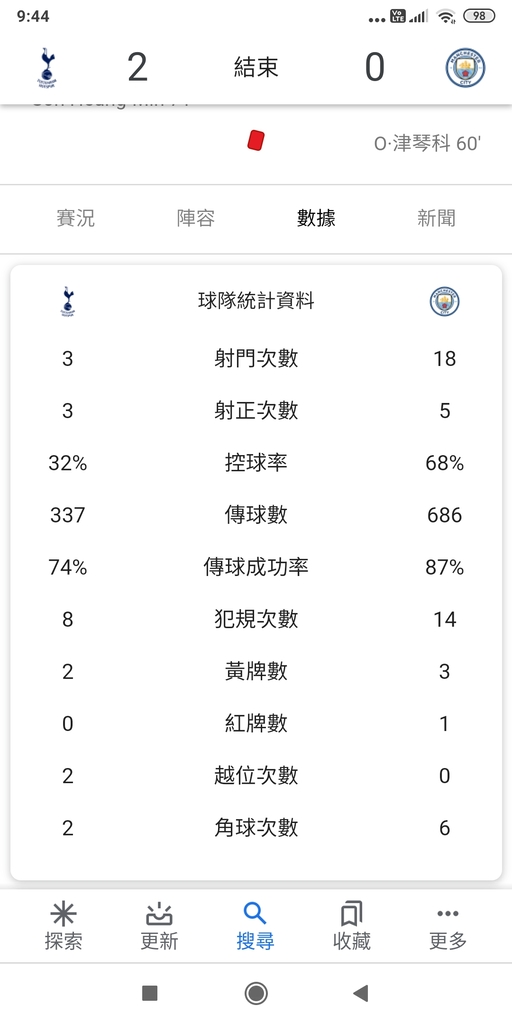Screen dimensions: 512x1024
Task: Tap the Manchester City logo in stats card
Action: [x=444, y=302]
